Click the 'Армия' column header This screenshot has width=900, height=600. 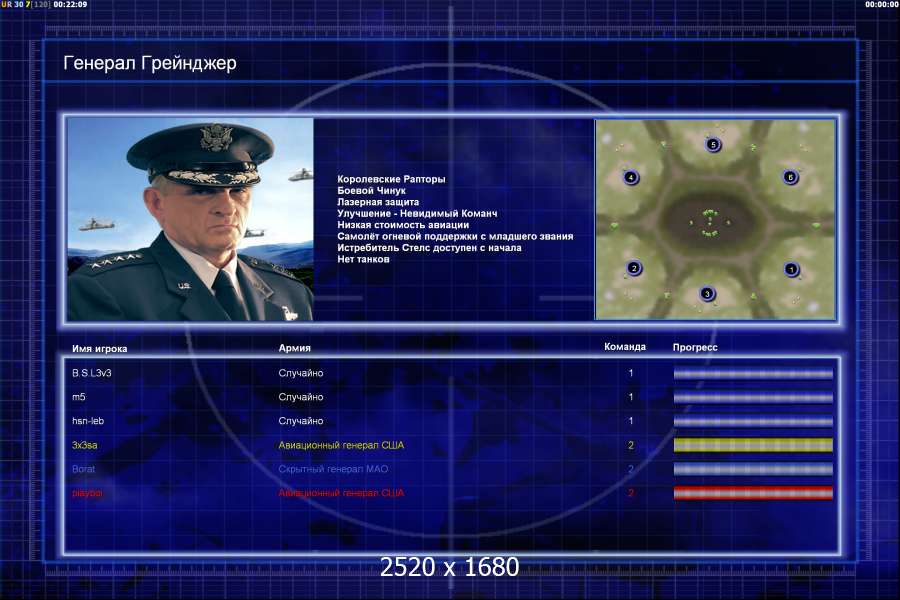(x=294, y=348)
